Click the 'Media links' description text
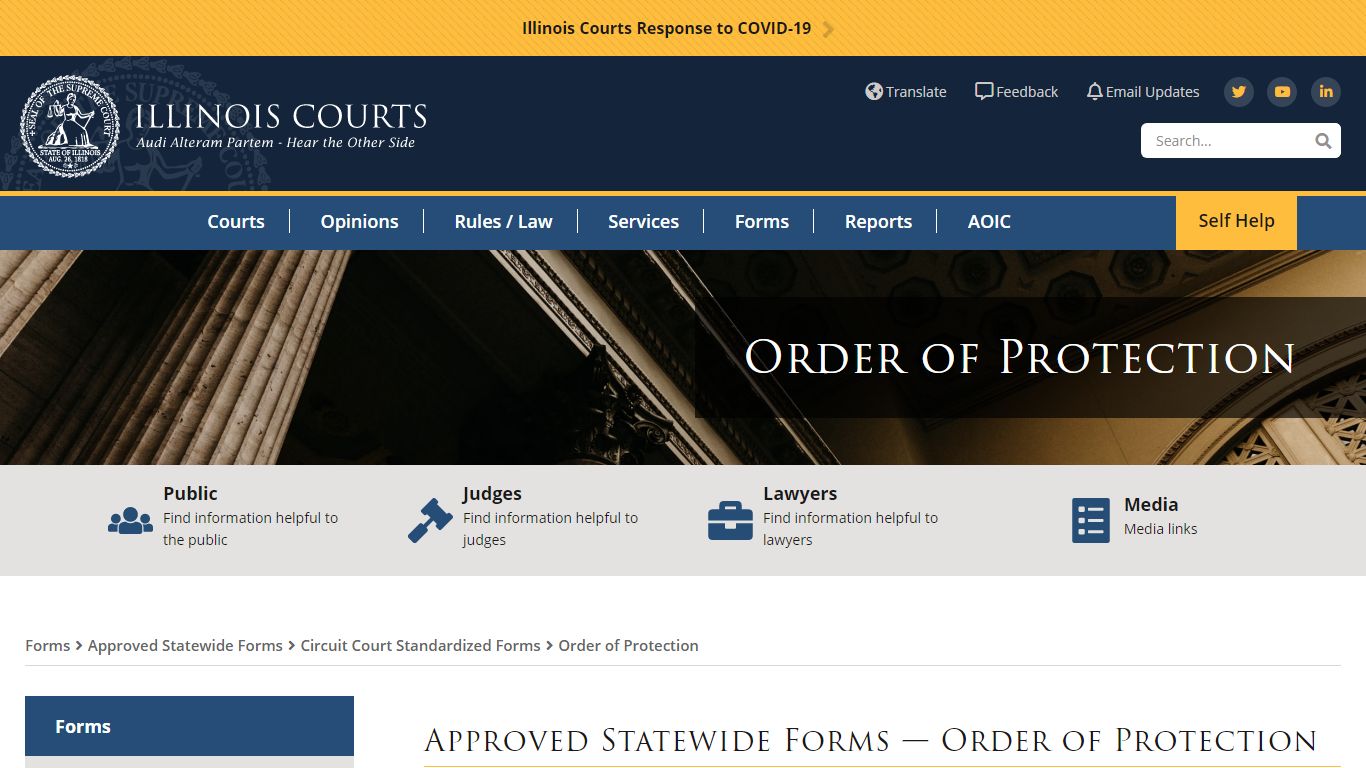 click(1160, 529)
